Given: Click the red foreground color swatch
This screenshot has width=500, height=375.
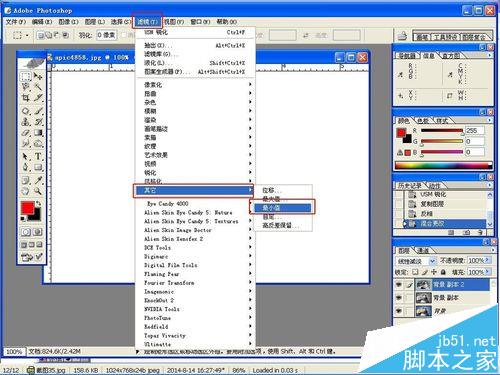Looking at the screenshot, I should [28, 208].
